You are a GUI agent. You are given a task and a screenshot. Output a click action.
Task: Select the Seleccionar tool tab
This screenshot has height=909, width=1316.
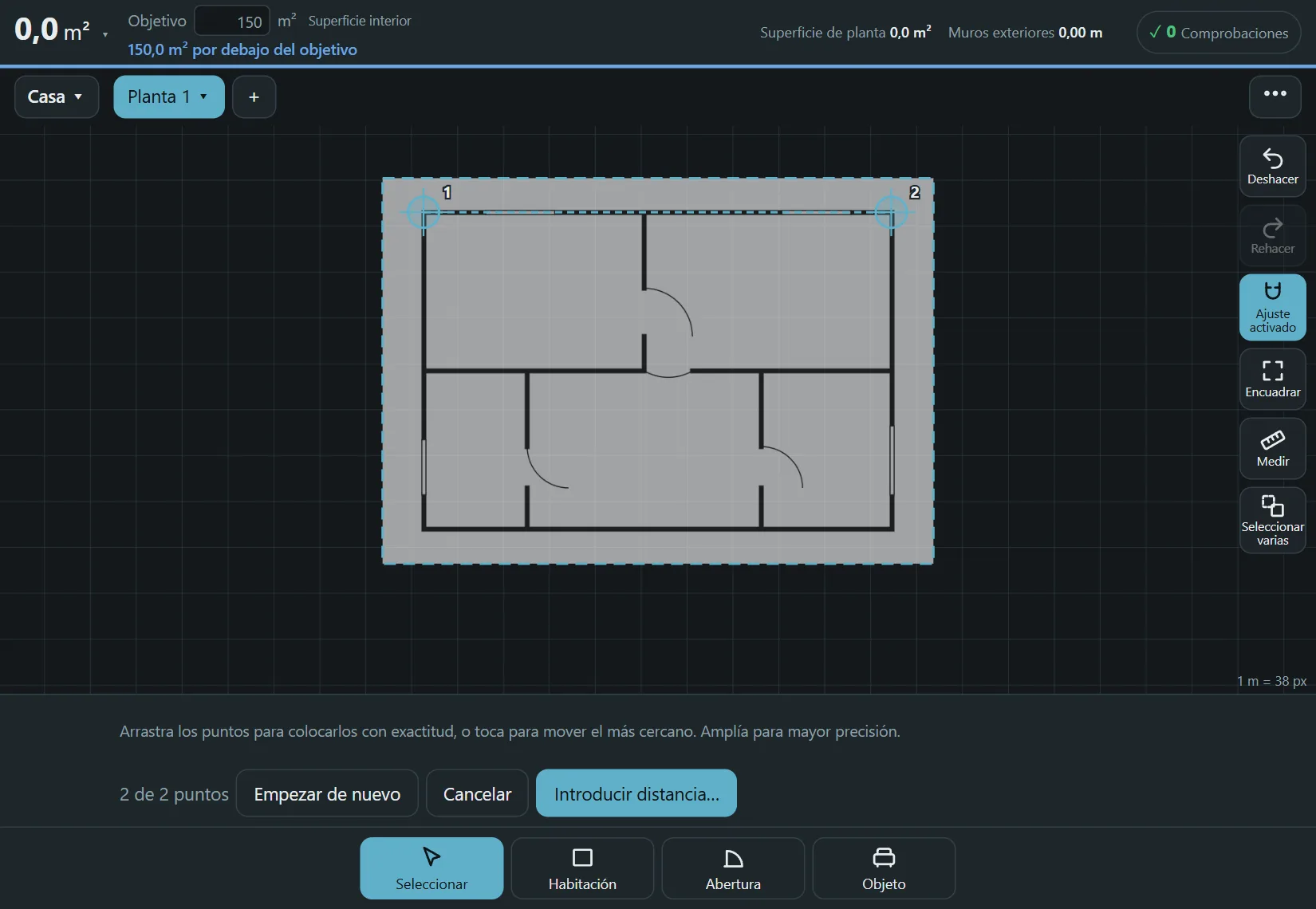point(431,868)
